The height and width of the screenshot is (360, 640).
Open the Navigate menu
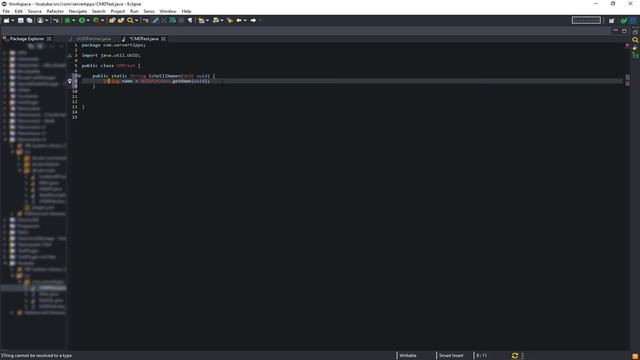pyautogui.click(x=78, y=11)
